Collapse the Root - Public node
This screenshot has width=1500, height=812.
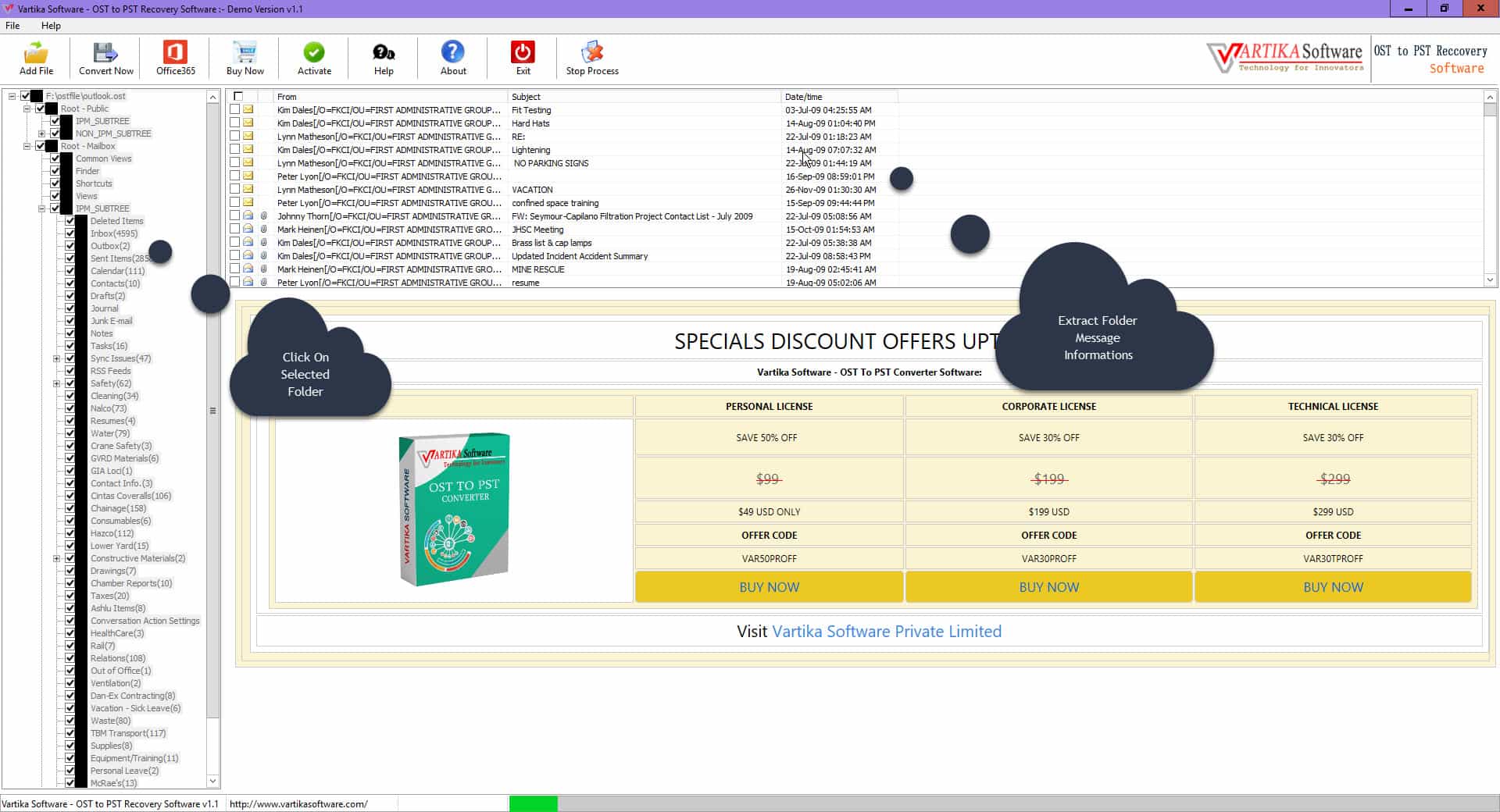(27, 109)
